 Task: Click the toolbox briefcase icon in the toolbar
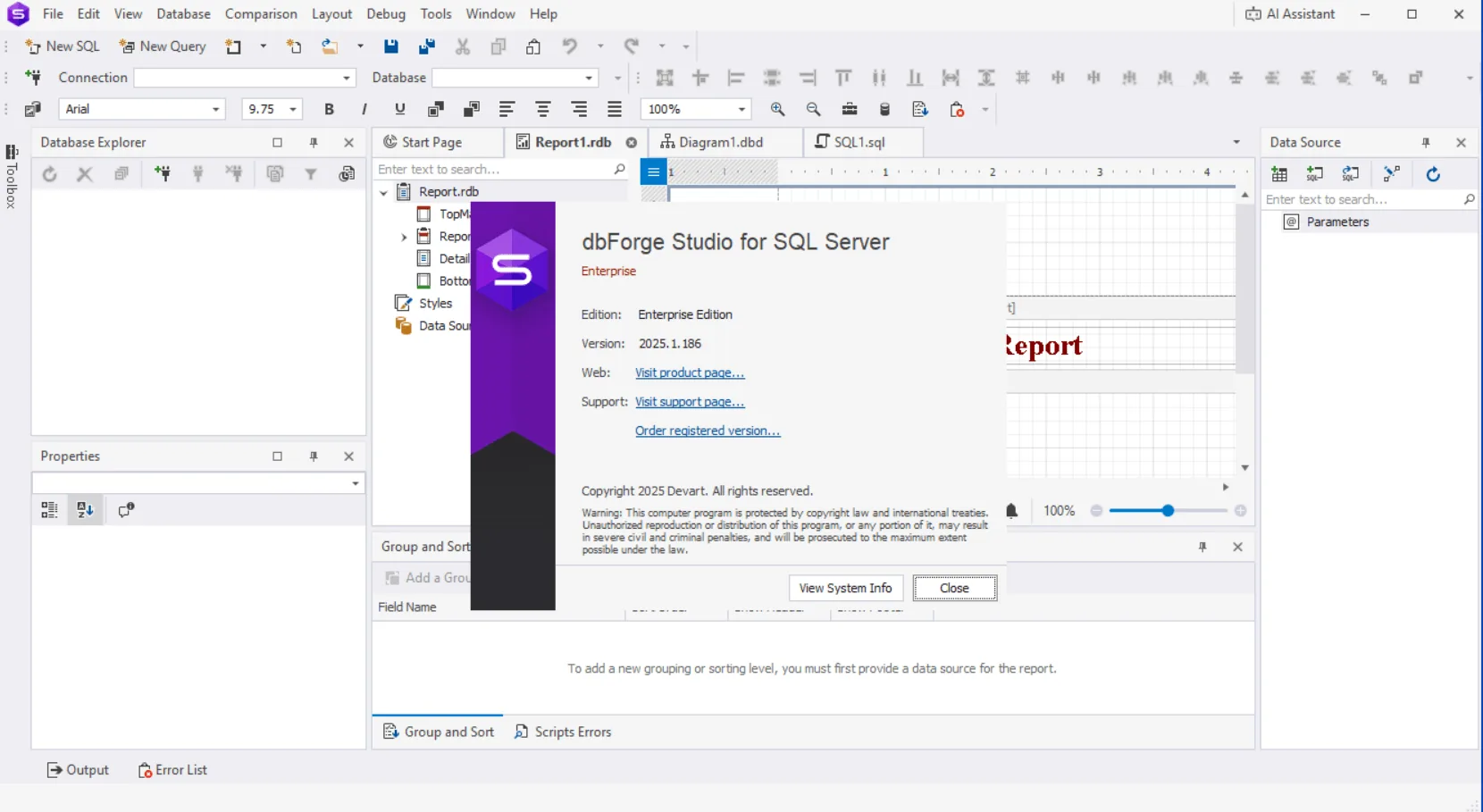(x=850, y=109)
